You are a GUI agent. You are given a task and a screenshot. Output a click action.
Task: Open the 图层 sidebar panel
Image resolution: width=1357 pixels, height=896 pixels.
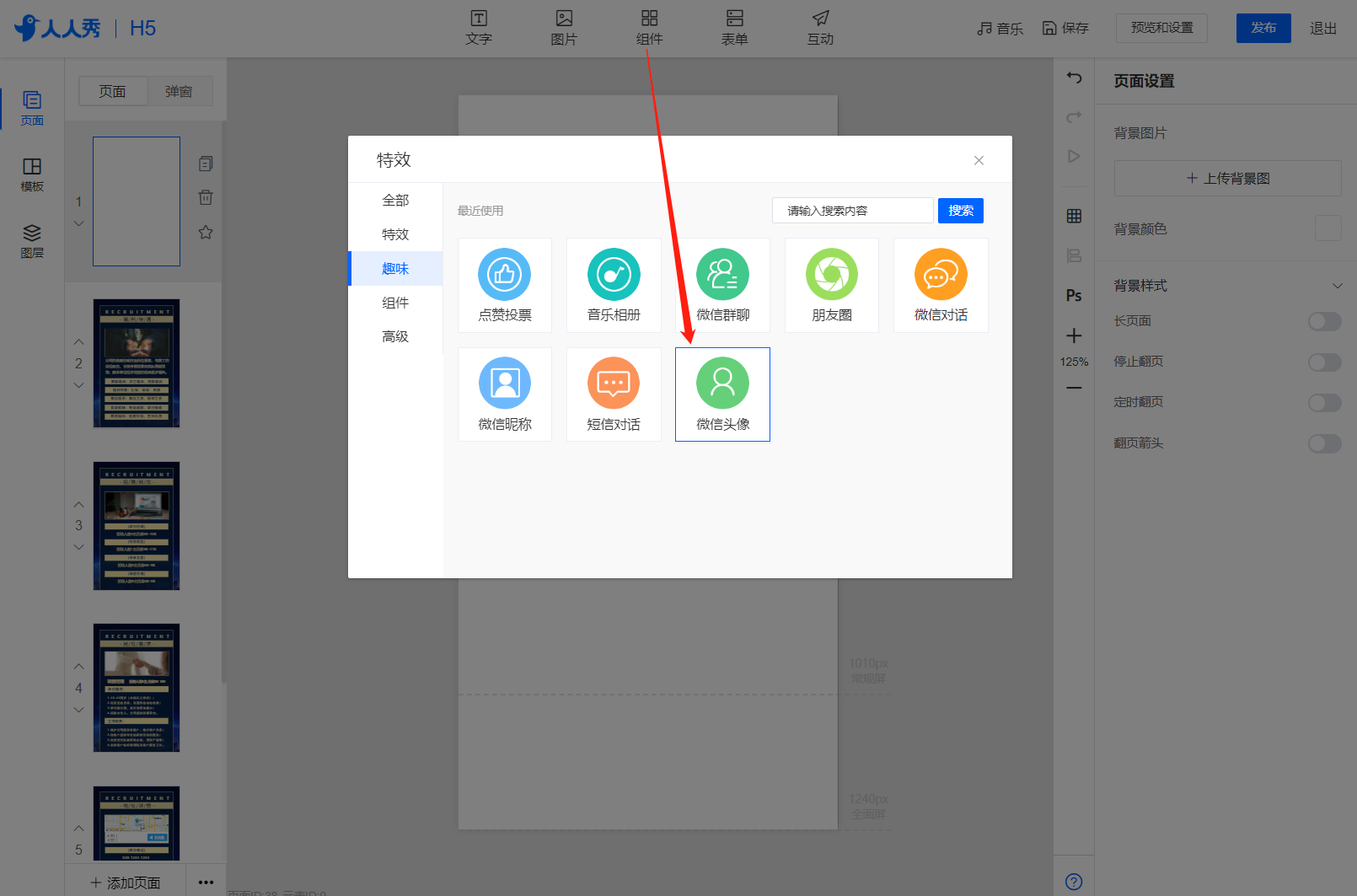[x=32, y=241]
